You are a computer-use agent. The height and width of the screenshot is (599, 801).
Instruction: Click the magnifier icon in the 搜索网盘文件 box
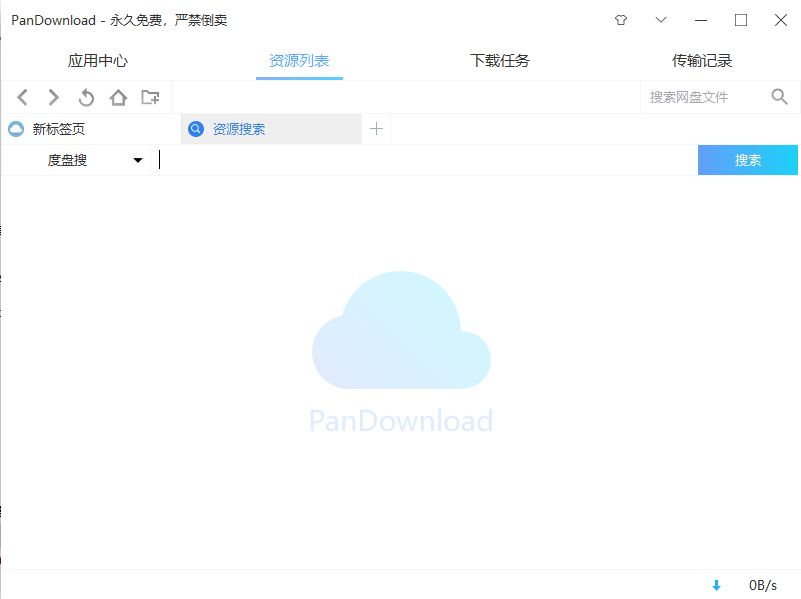[x=779, y=97]
